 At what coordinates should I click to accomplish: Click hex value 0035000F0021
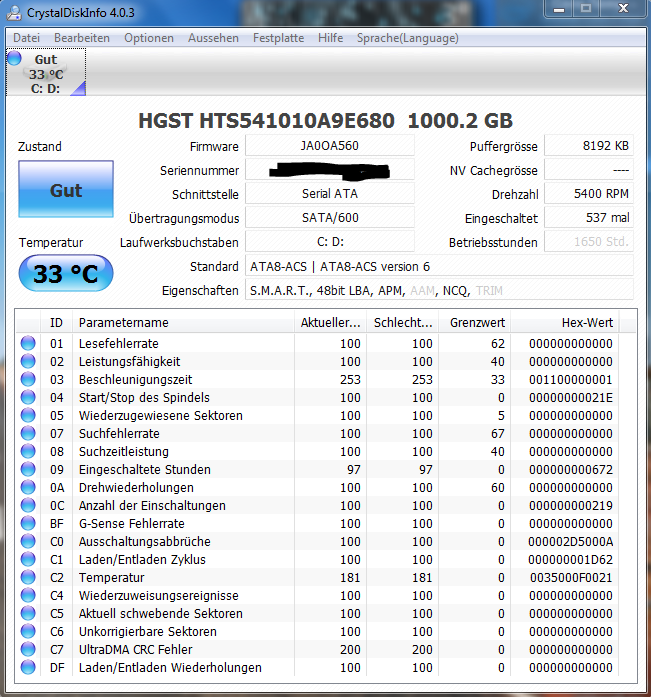click(x=571, y=577)
